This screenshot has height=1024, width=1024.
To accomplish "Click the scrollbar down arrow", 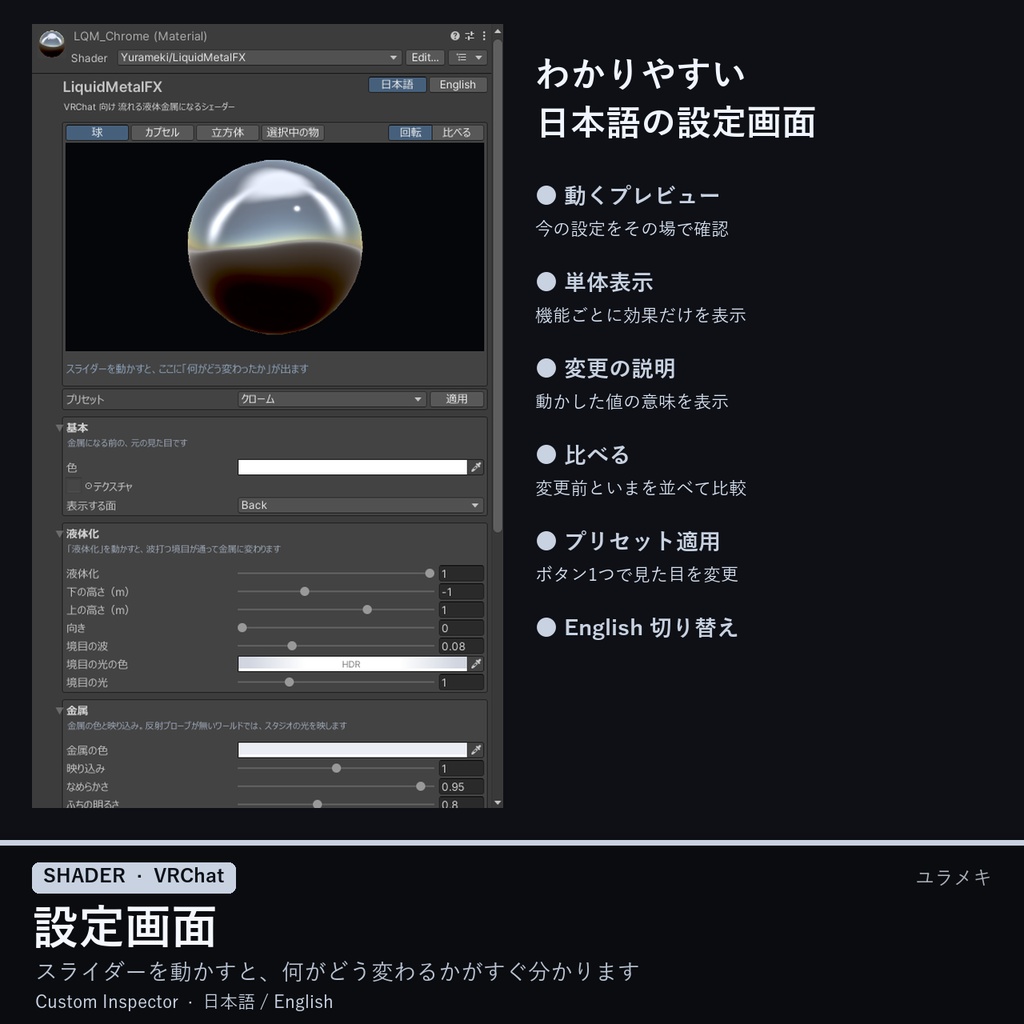I will point(498,803).
